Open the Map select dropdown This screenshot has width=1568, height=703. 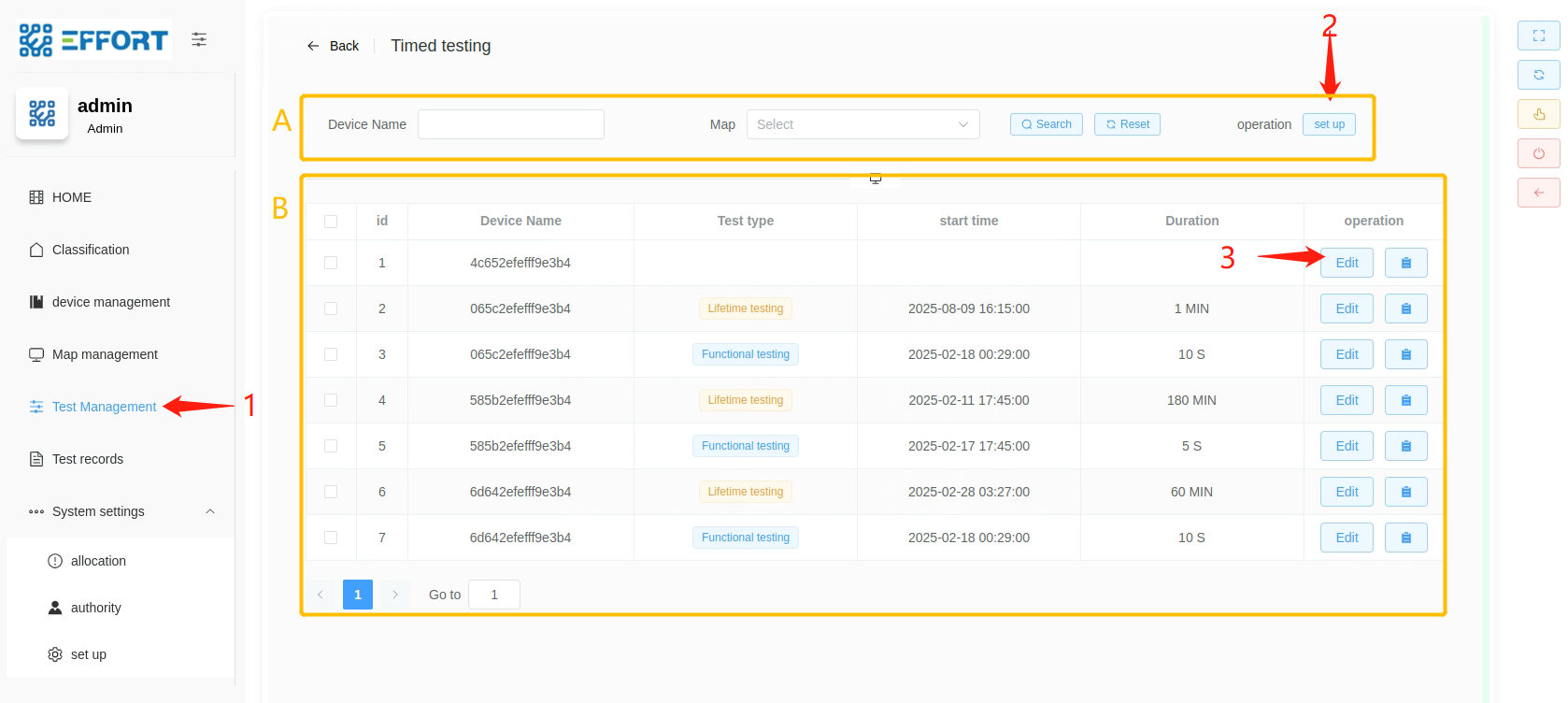point(862,124)
